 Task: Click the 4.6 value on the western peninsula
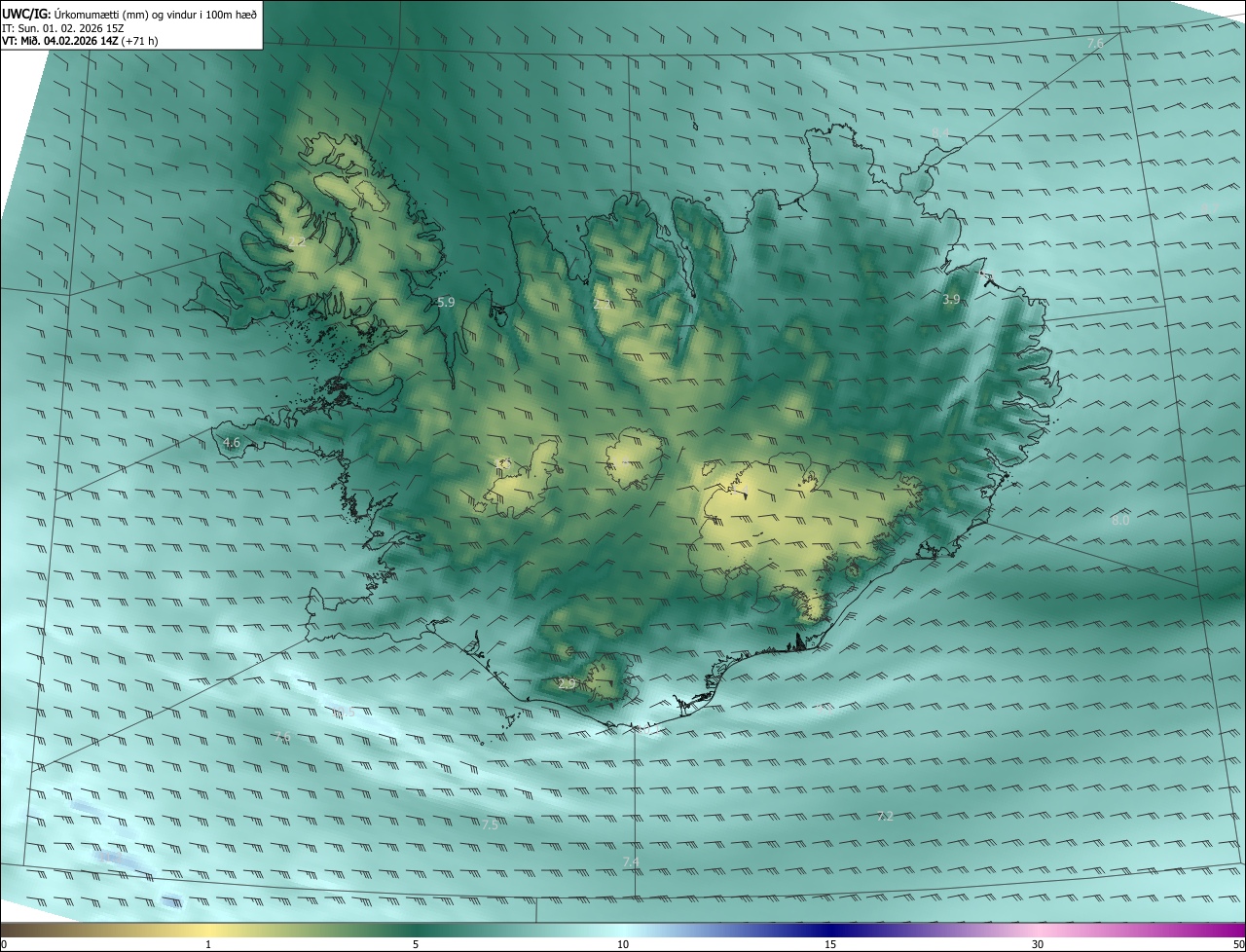232,443
